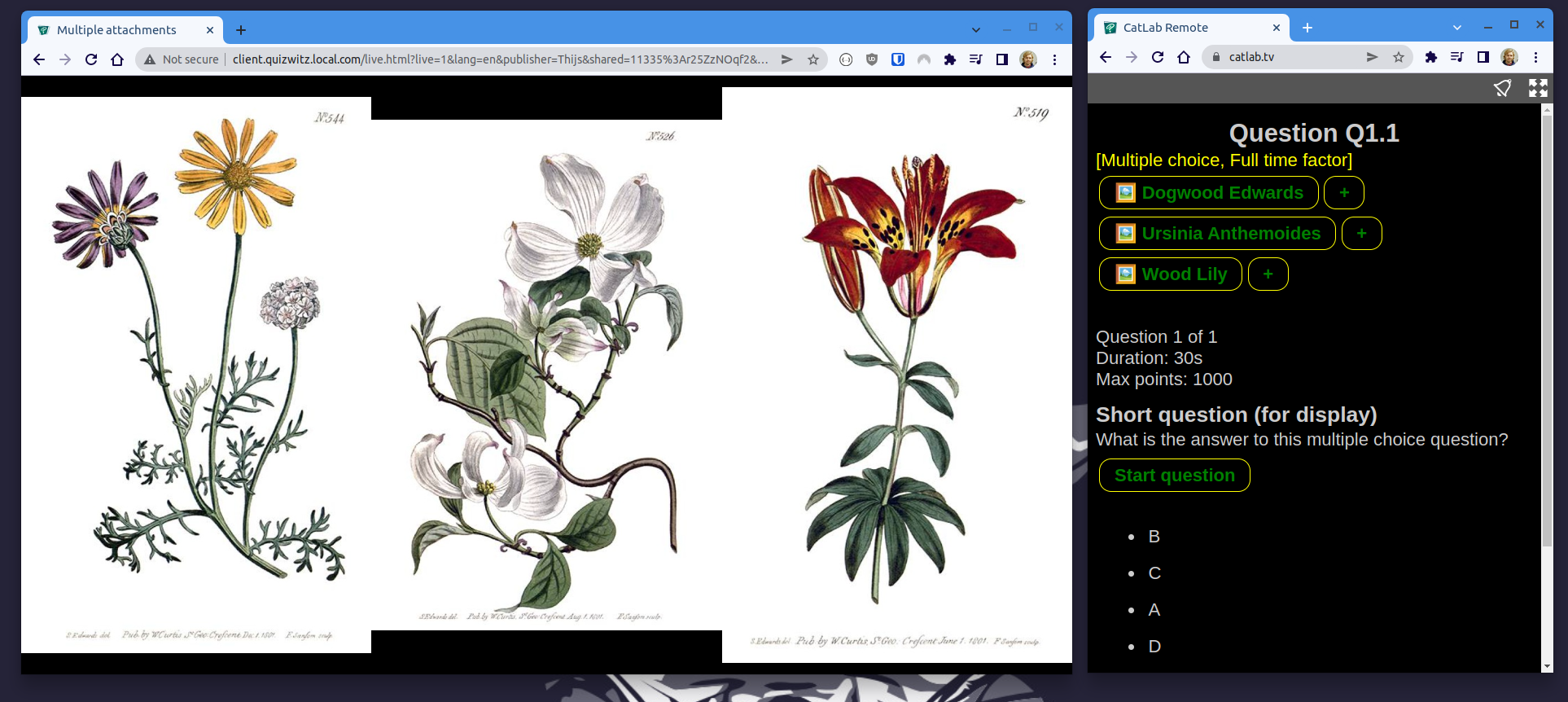Toggle side panel in quizwitz window

tap(1002, 59)
